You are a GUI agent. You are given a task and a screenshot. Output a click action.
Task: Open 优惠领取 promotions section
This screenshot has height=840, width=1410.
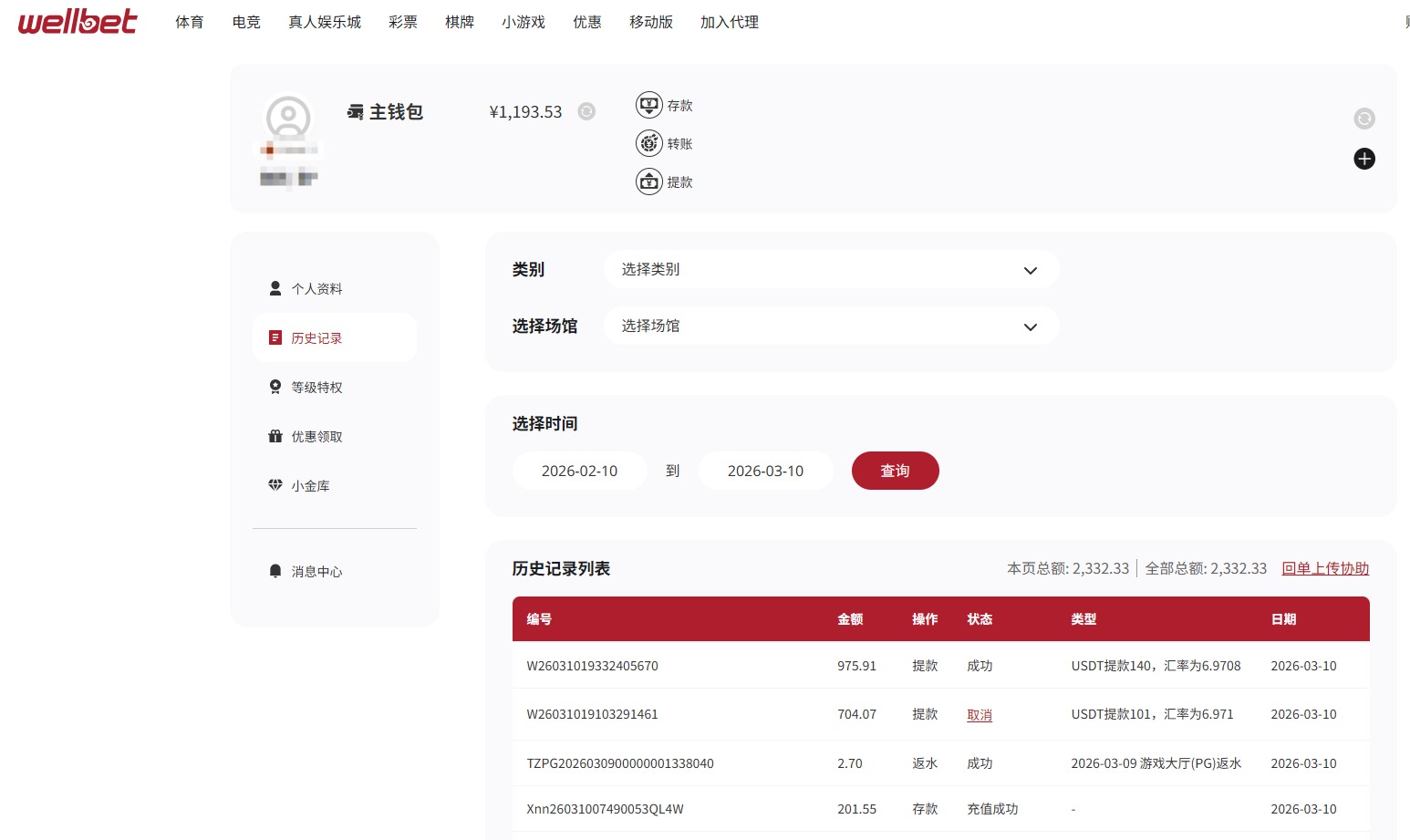(x=316, y=436)
